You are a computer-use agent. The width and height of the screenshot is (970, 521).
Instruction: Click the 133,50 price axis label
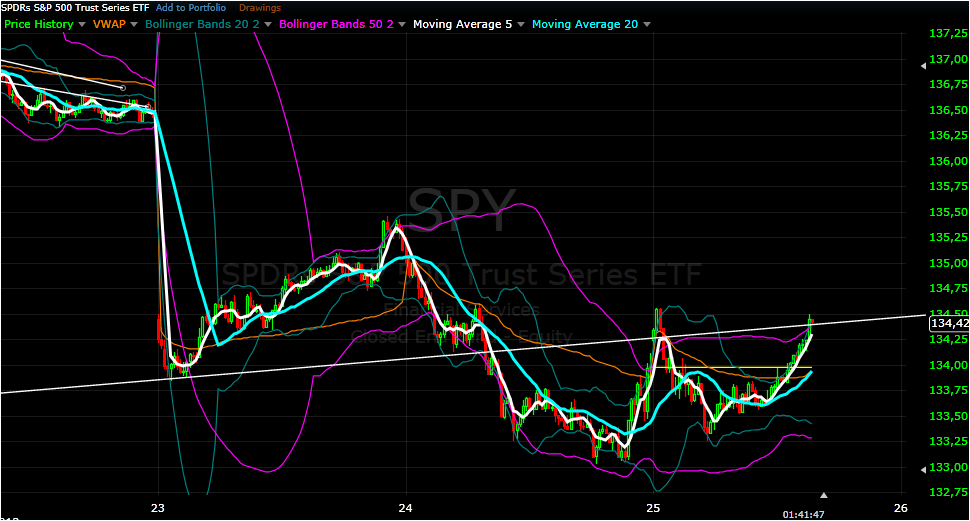coord(949,416)
